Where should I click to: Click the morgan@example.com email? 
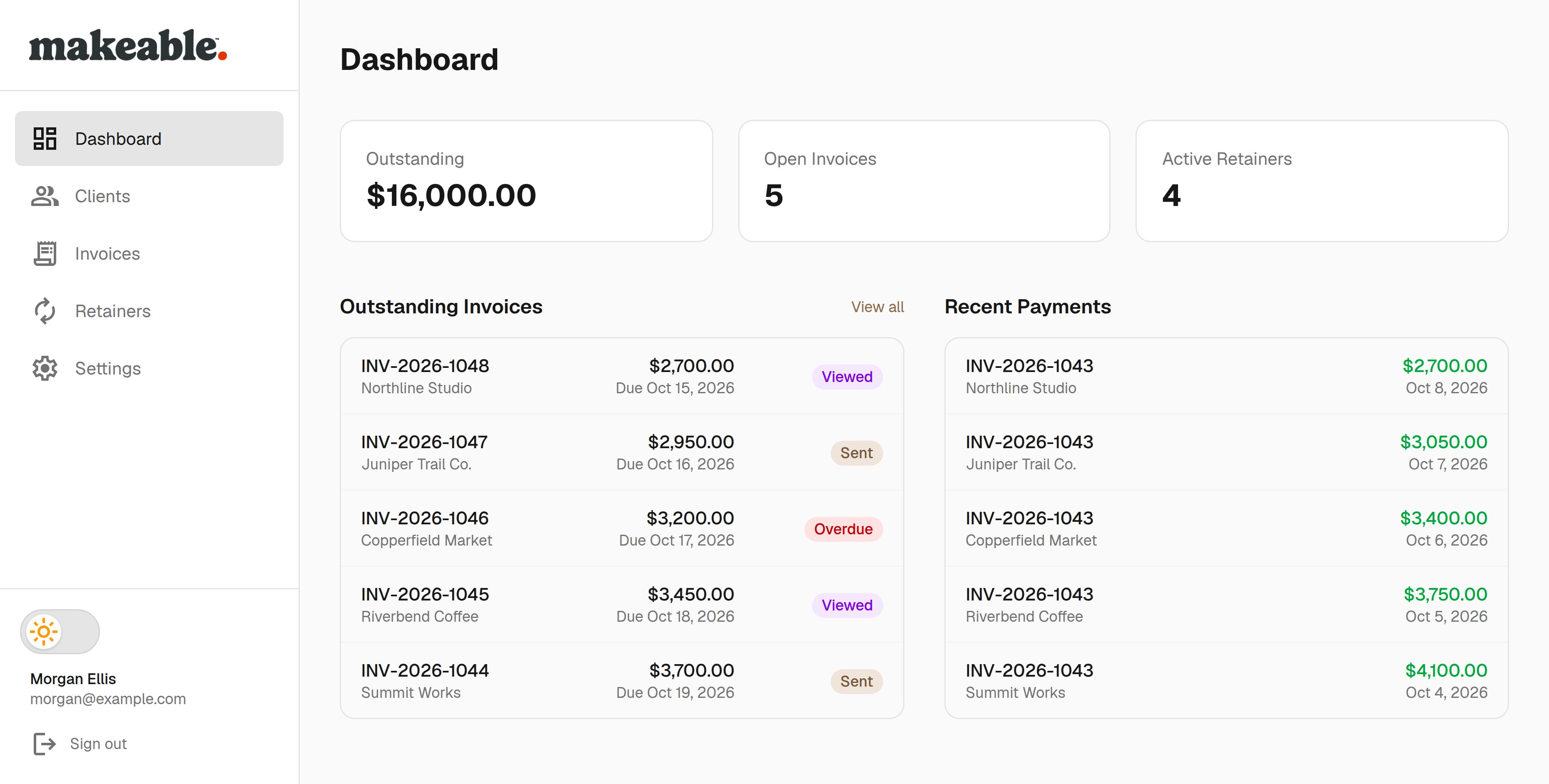click(x=108, y=699)
